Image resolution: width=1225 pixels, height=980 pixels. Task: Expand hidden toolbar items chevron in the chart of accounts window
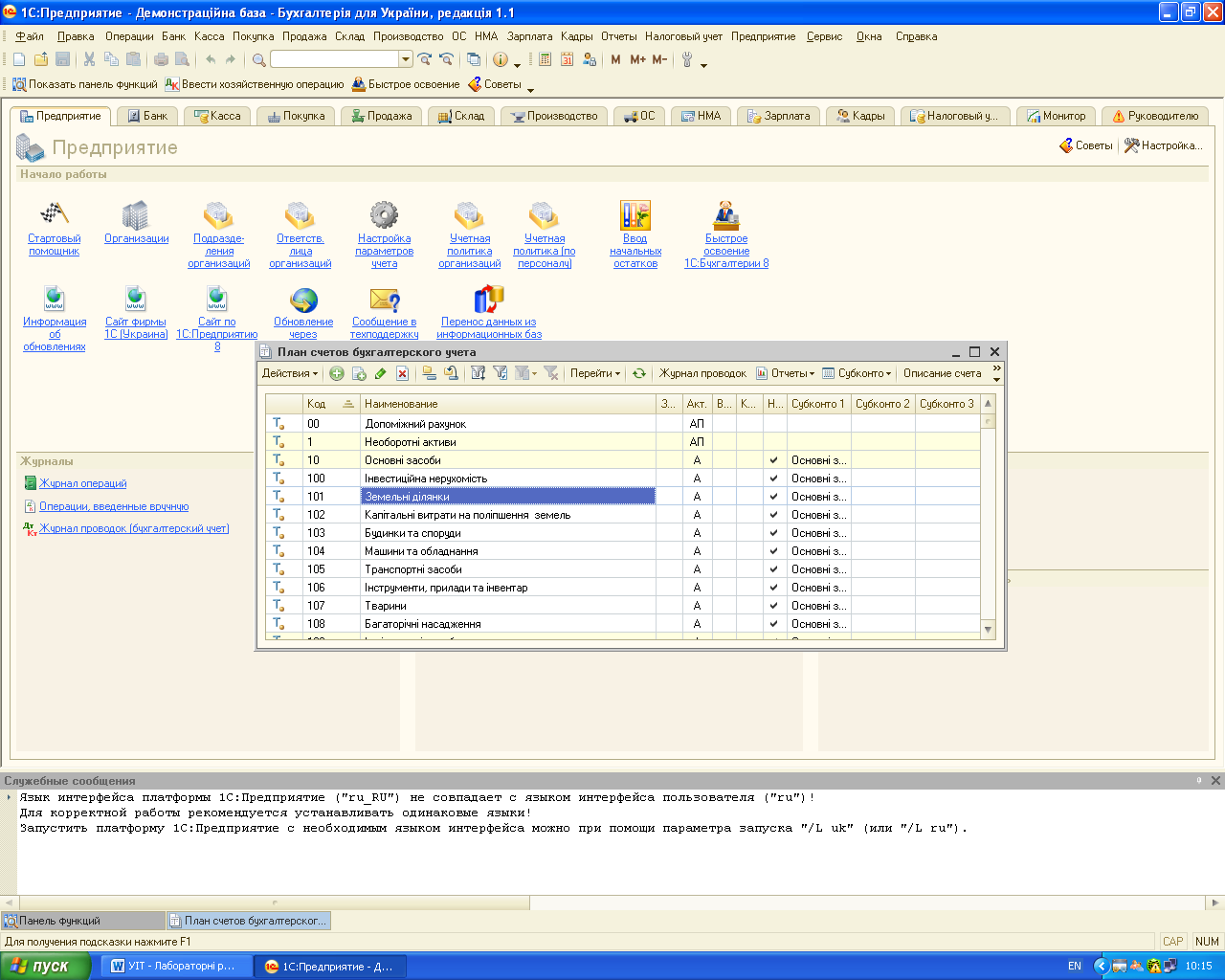pos(996,373)
